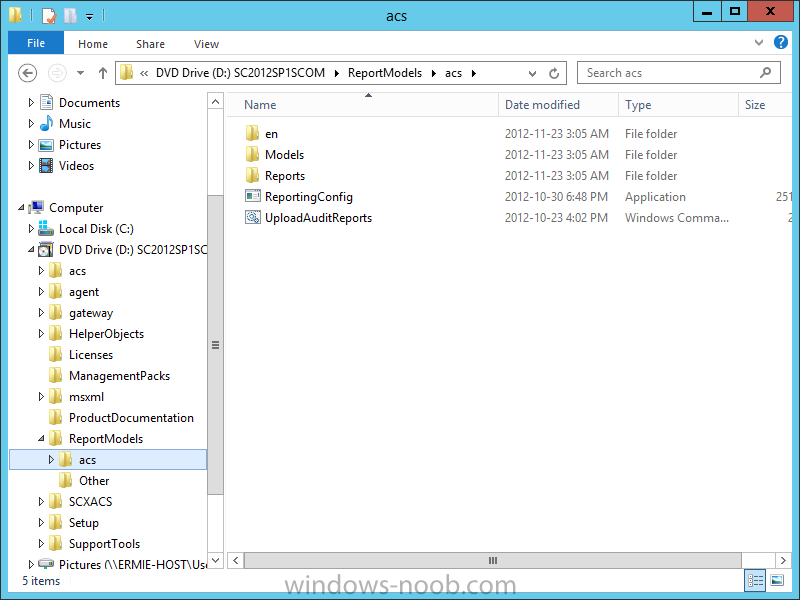
Task: Click DVD Drive (D:) in the address bar
Action: coord(240,73)
